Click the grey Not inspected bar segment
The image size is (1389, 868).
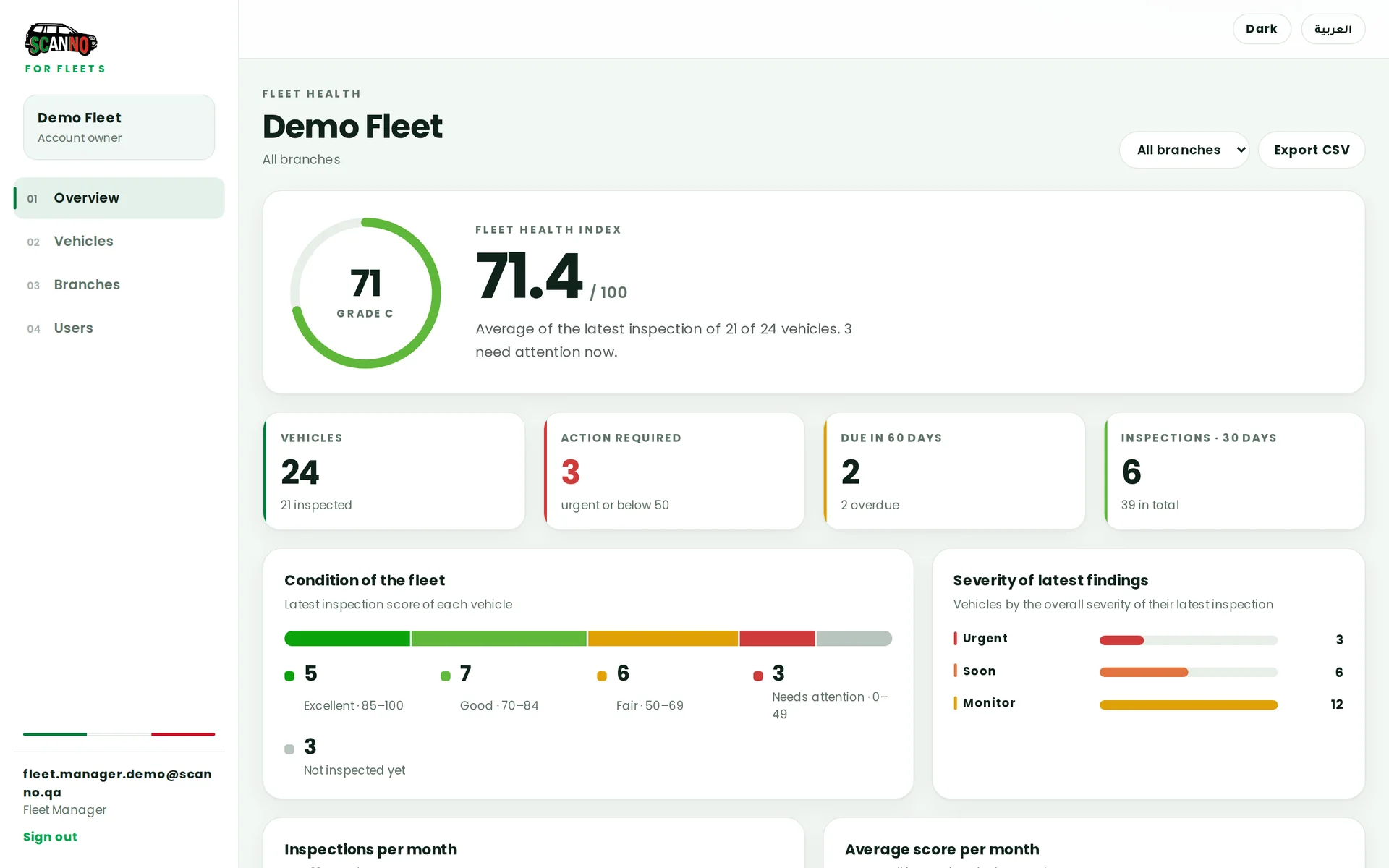(854, 638)
